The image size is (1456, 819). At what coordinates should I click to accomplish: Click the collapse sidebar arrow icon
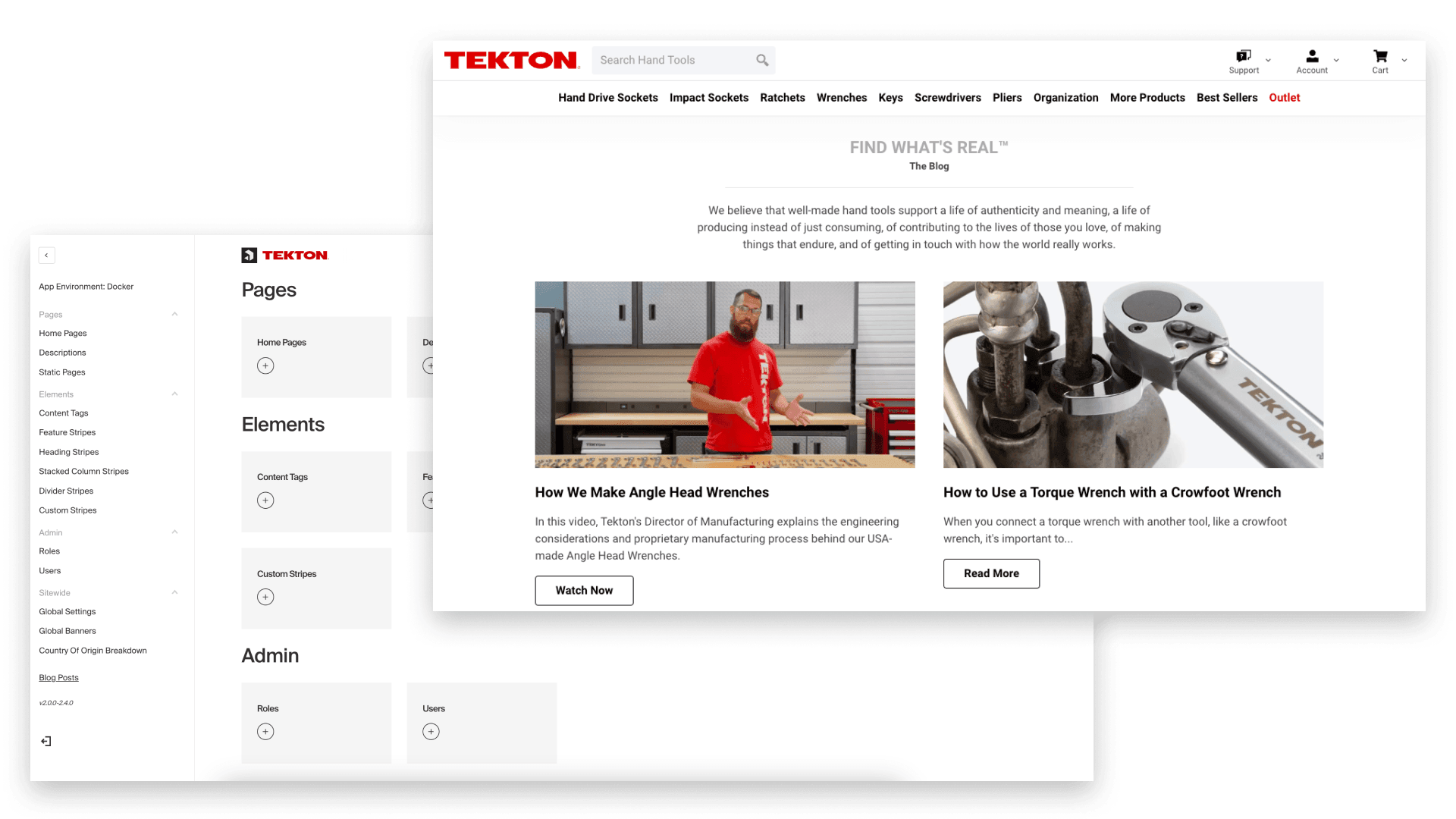(46, 255)
